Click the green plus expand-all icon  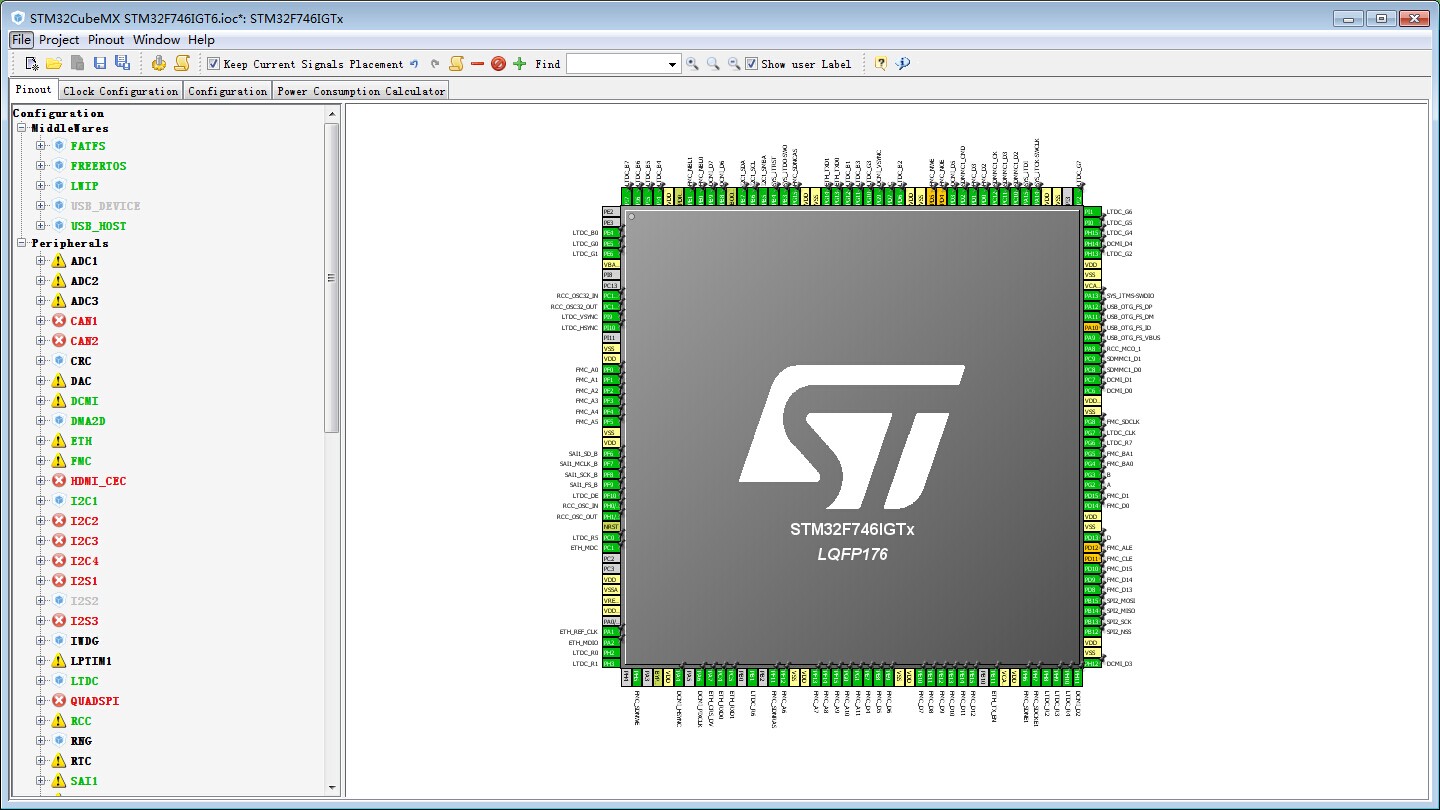[519, 64]
